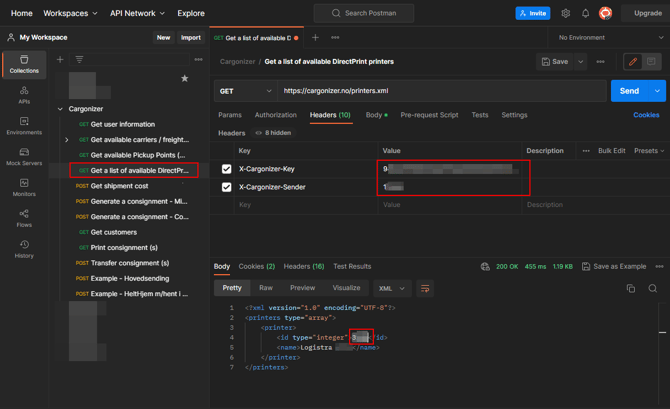The width and height of the screenshot is (670, 409).
Task: Add a new request tab with plus icon
Action: (315, 38)
